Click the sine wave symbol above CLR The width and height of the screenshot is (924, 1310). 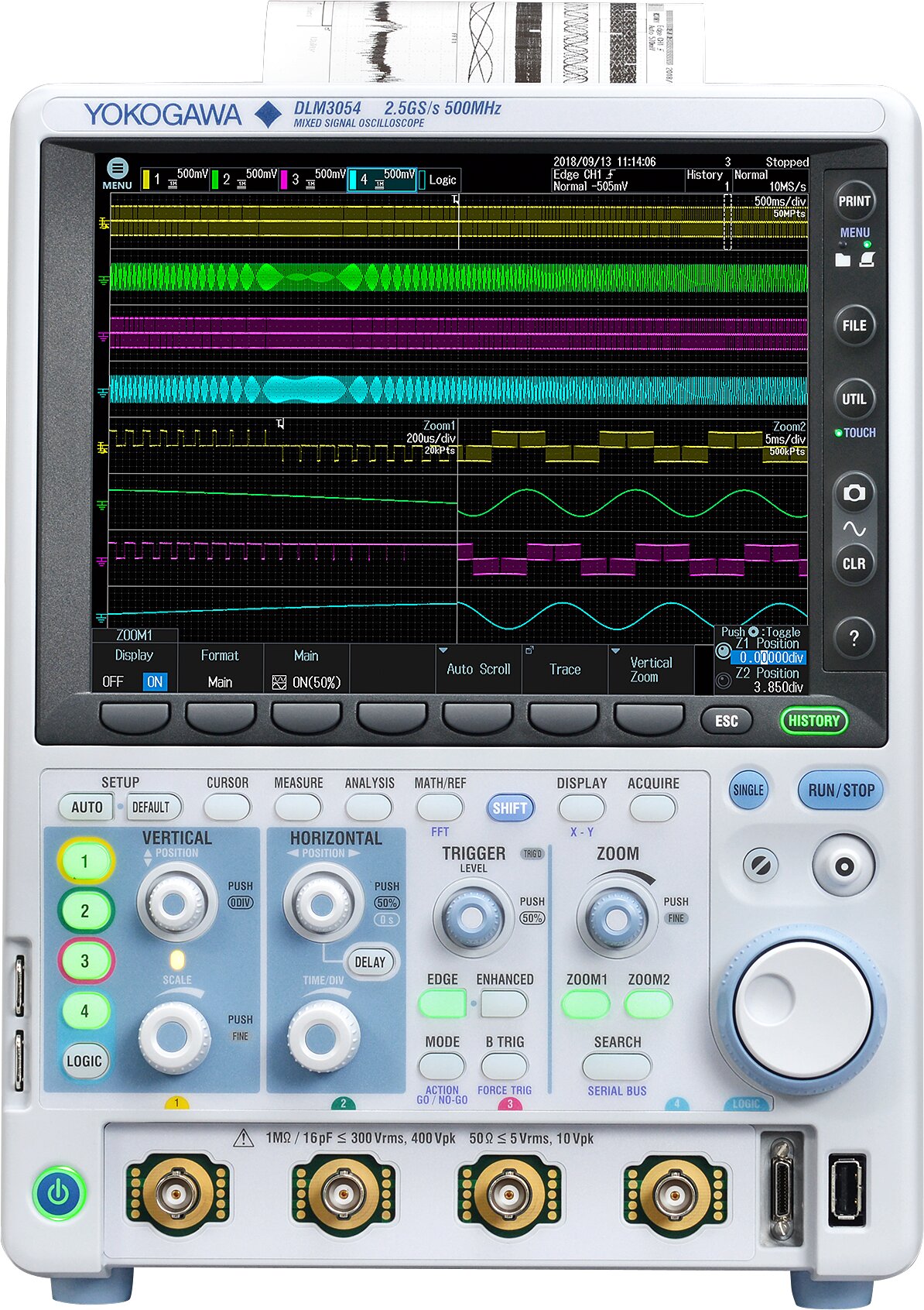[854, 530]
